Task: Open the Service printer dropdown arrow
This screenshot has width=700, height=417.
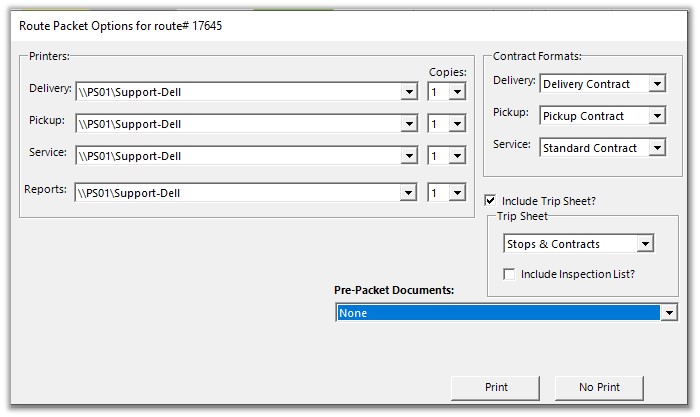Action: click(408, 156)
